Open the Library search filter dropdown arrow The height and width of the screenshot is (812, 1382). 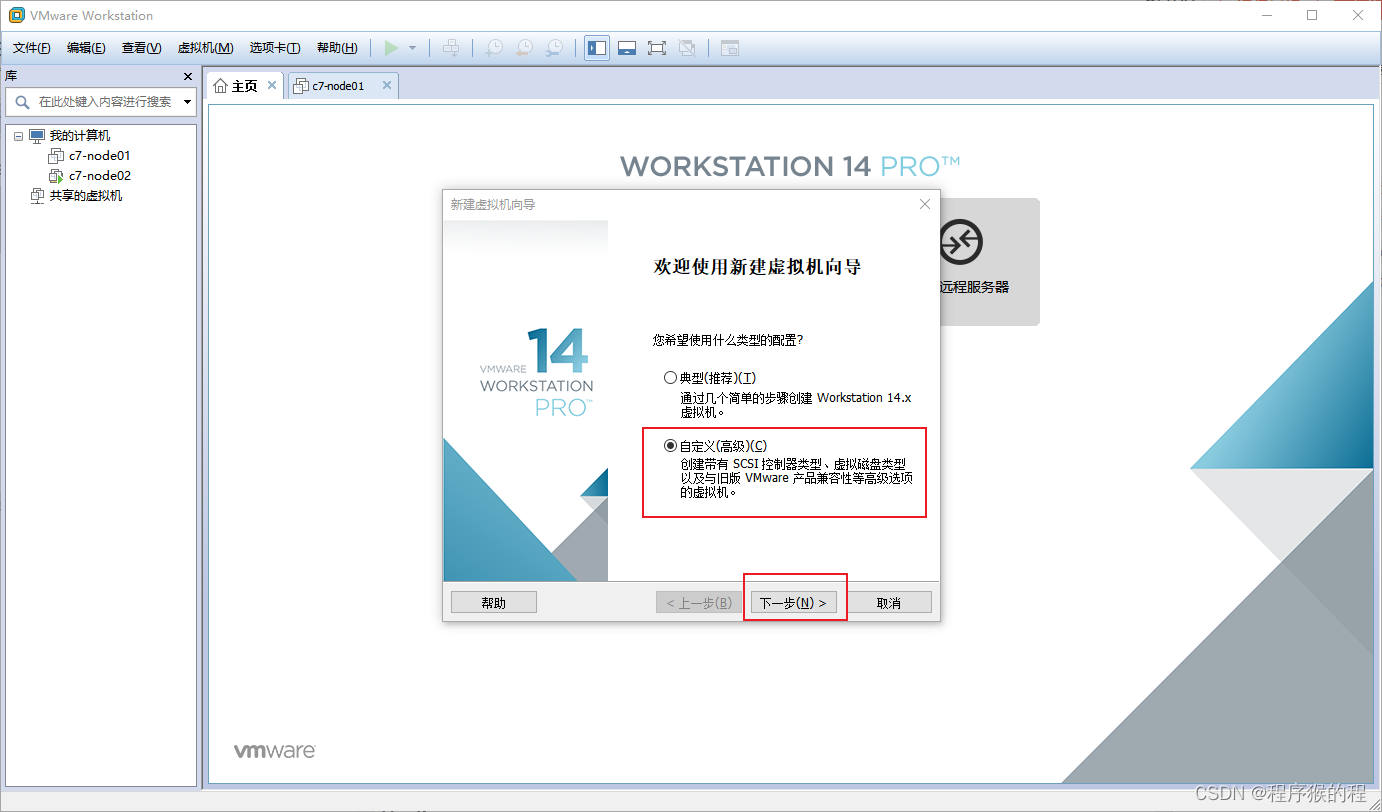pos(188,102)
